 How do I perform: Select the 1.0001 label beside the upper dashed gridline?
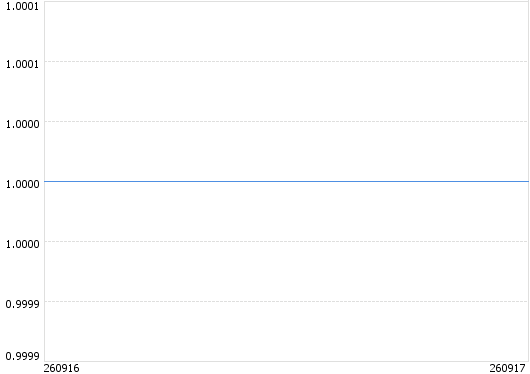22,64
